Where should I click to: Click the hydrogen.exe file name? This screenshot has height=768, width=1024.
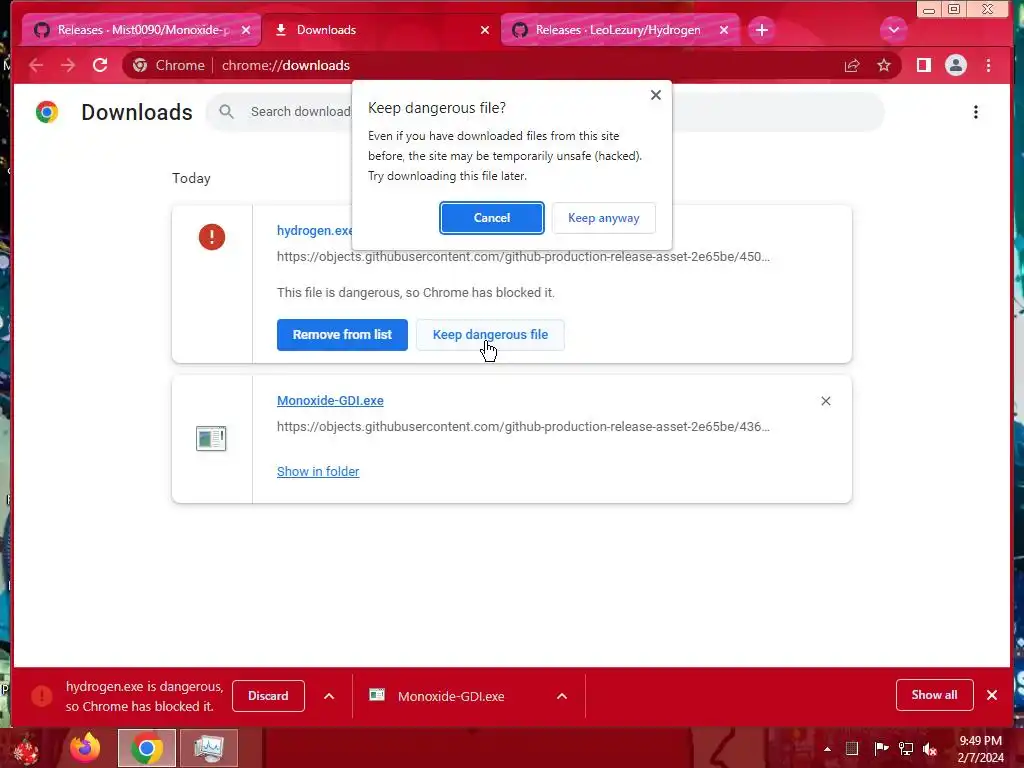(314, 231)
